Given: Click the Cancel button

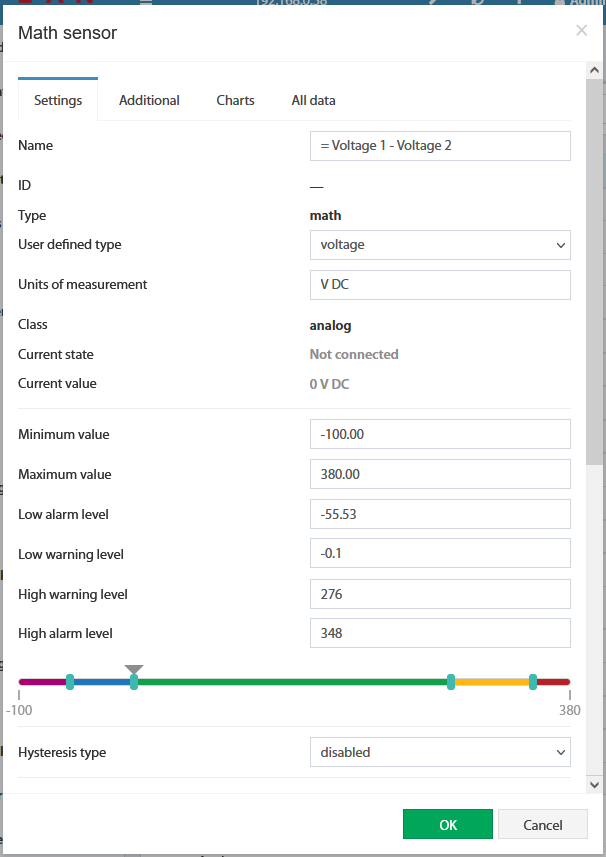Looking at the screenshot, I should (543, 824).
